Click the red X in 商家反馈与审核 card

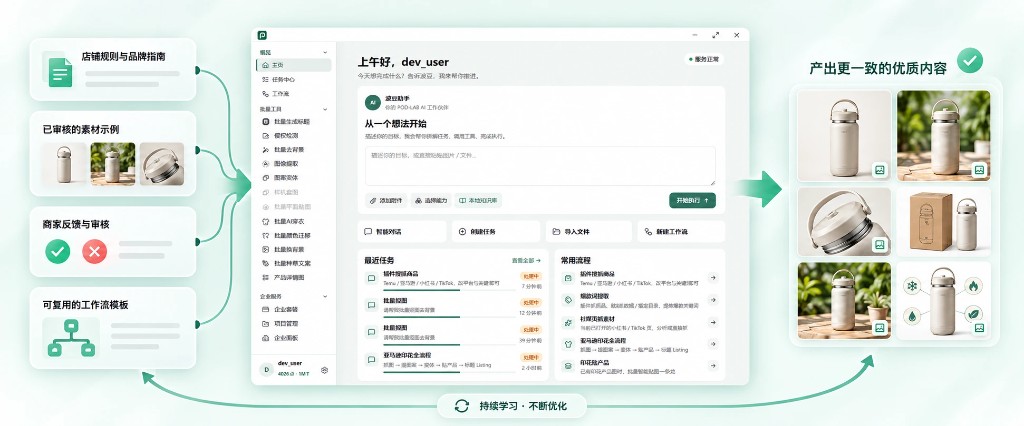point(95,252)
